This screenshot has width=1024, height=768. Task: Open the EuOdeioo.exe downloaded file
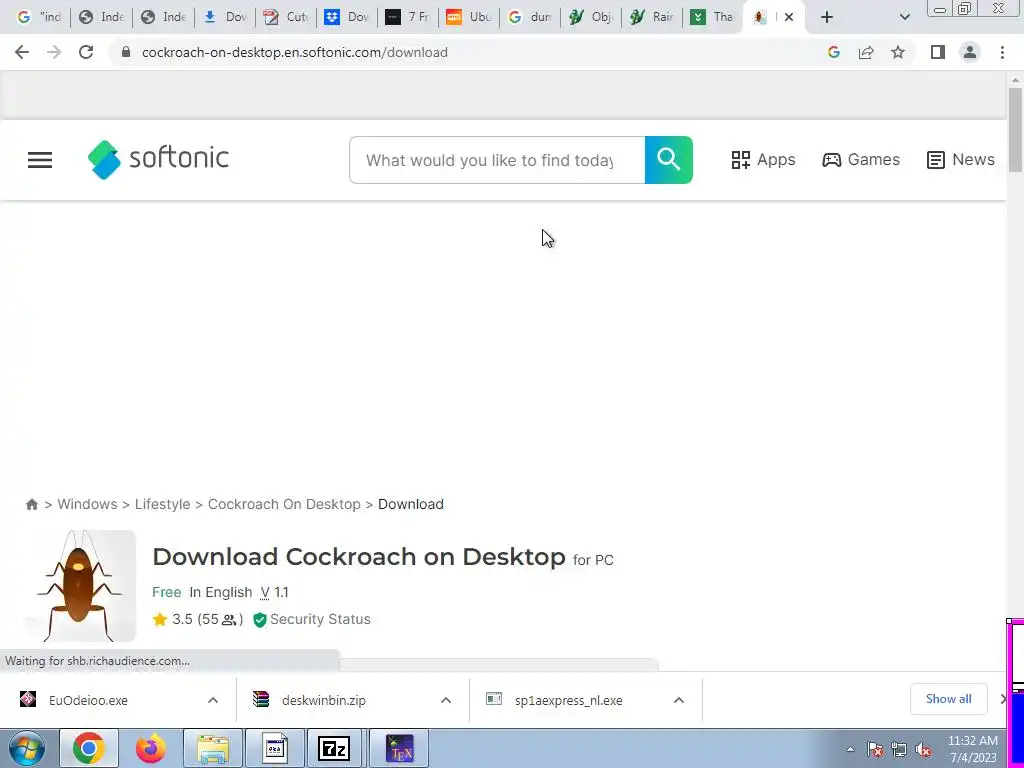pos(88,700)
